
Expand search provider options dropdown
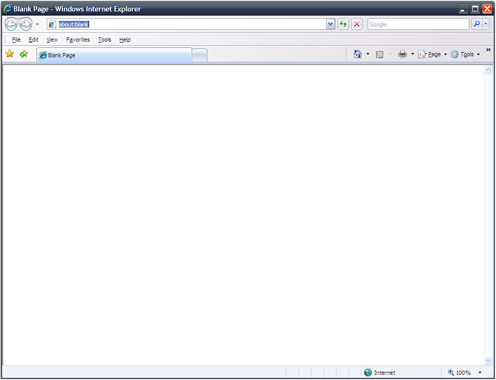(x=486, y=24)
